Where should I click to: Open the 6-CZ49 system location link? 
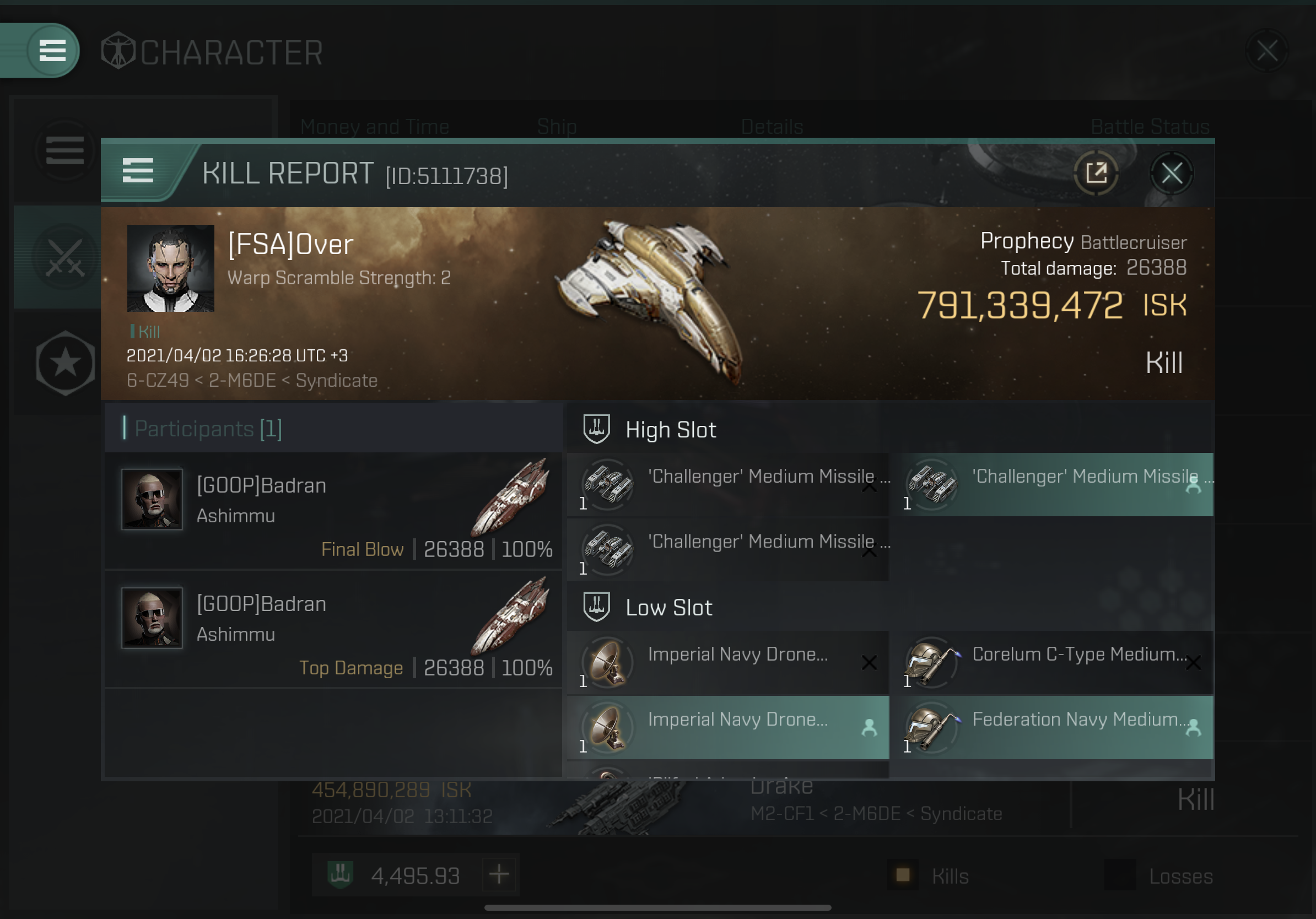click(158, 380)
